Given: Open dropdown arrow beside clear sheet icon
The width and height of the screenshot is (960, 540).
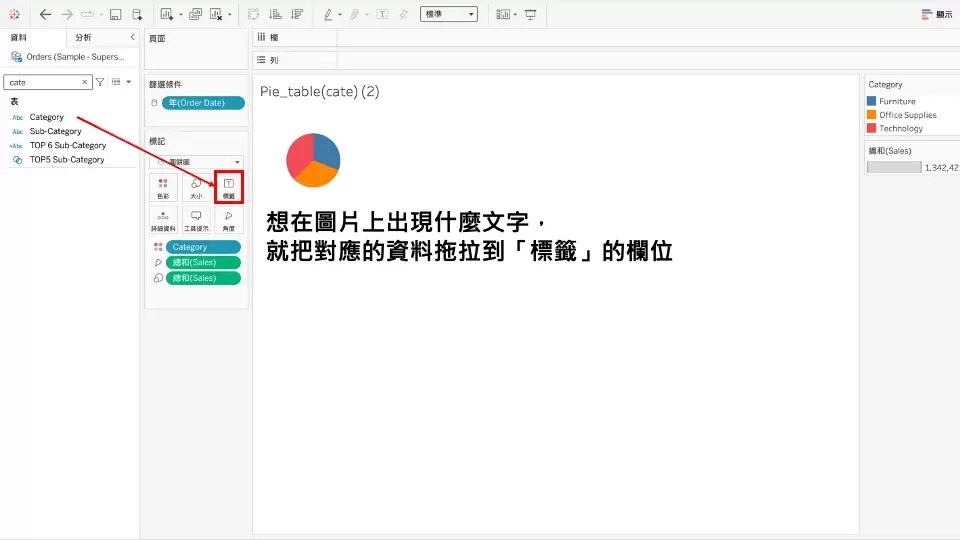Looking at the screenshot, I should click(x=230, y=15).
